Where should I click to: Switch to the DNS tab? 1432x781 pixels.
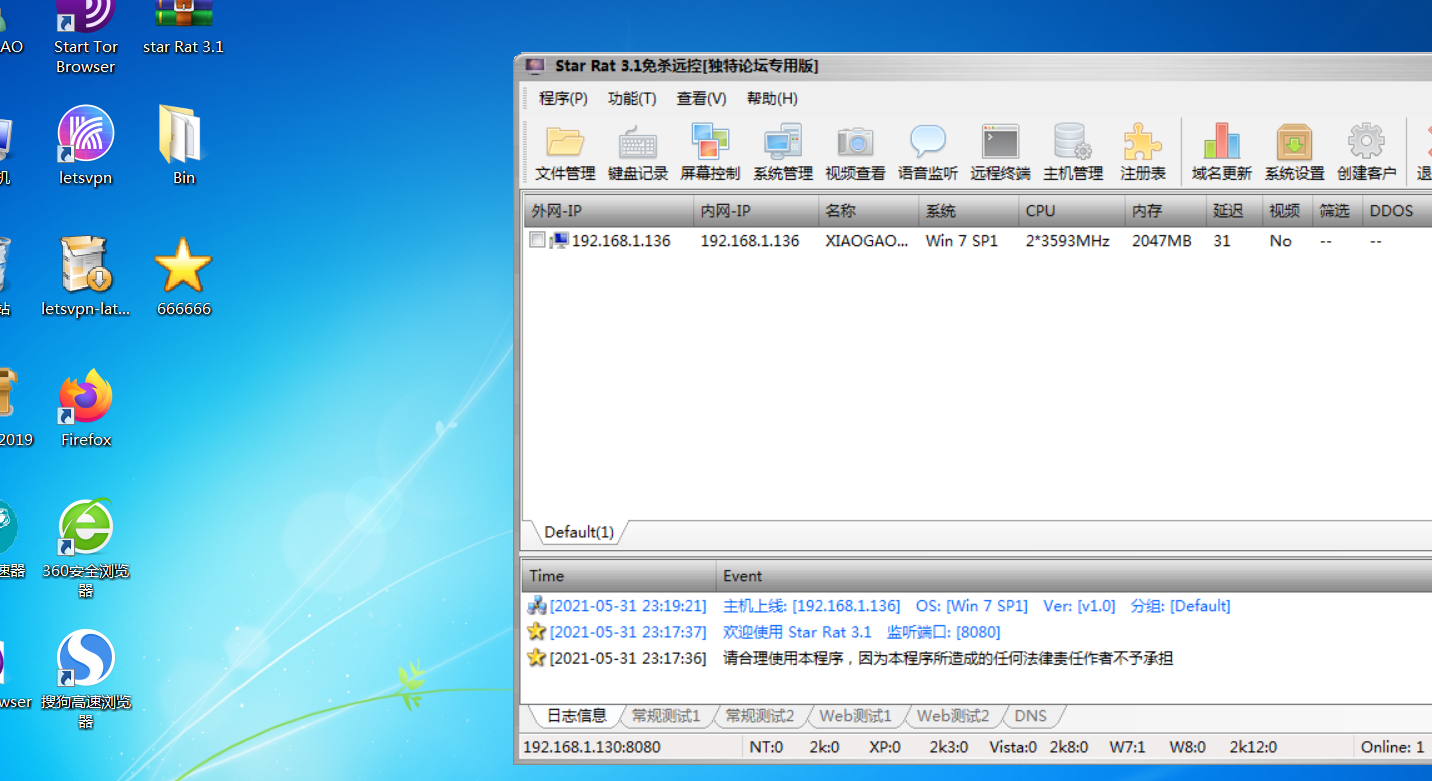[x=1030, y=715]
